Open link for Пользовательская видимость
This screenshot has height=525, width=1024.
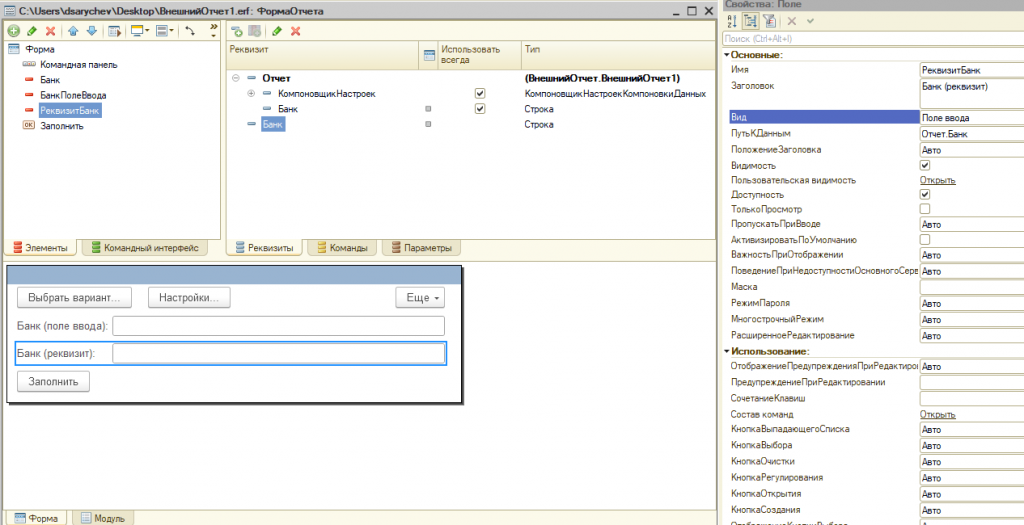(x=938, y=180)
